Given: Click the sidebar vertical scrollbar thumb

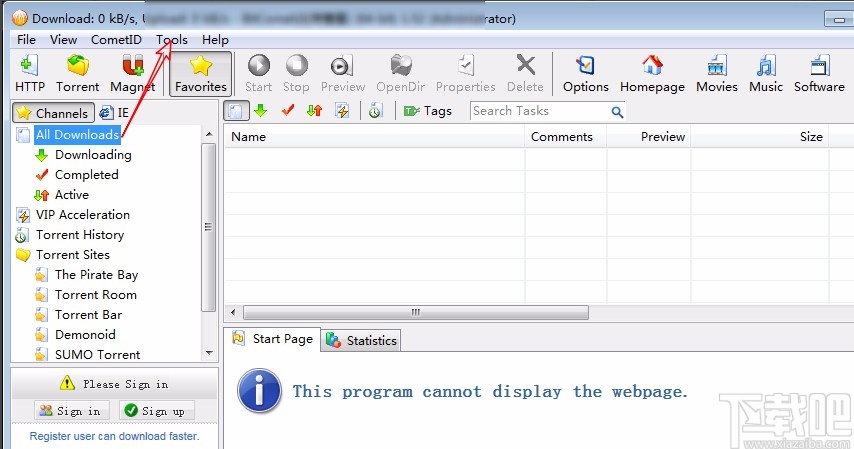Looking at the screenshot, I should pos(209,227).
